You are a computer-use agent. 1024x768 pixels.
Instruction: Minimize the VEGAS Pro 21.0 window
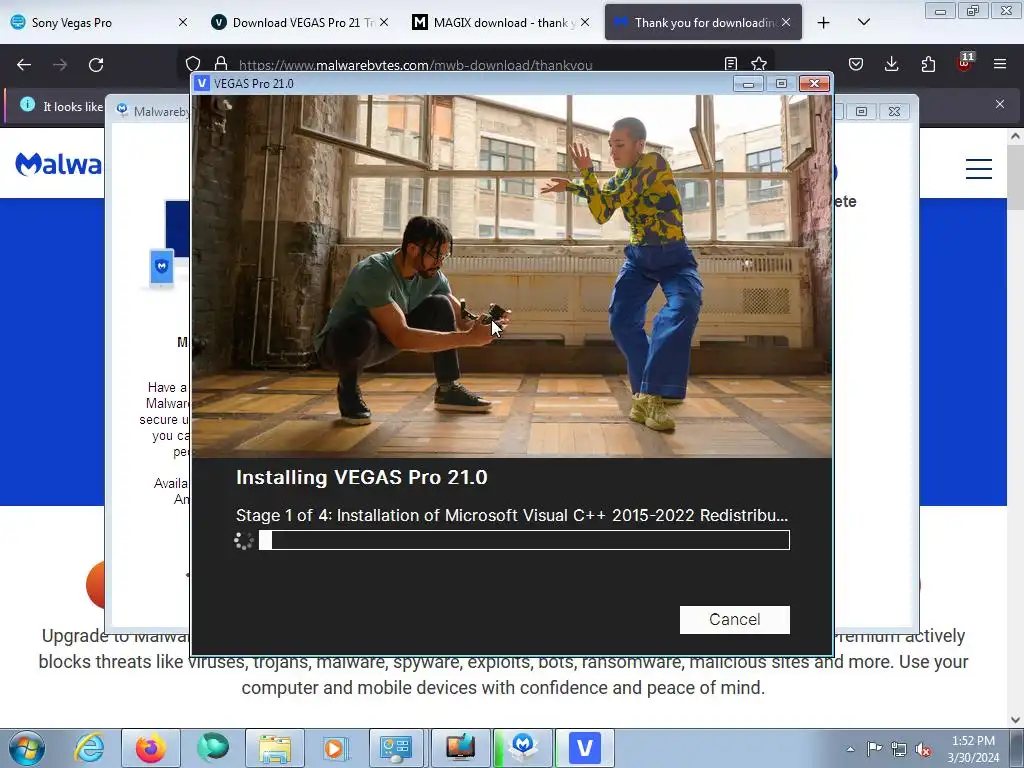[748, 84]
